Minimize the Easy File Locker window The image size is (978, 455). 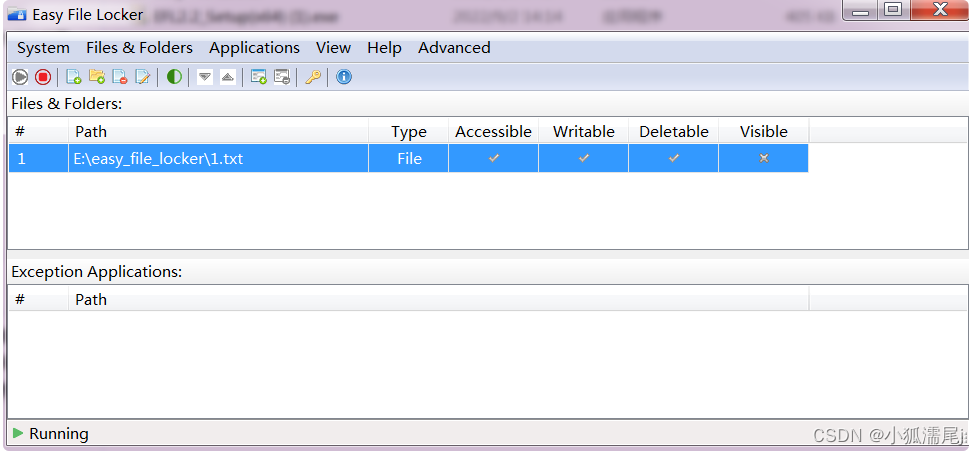point(860,10)
